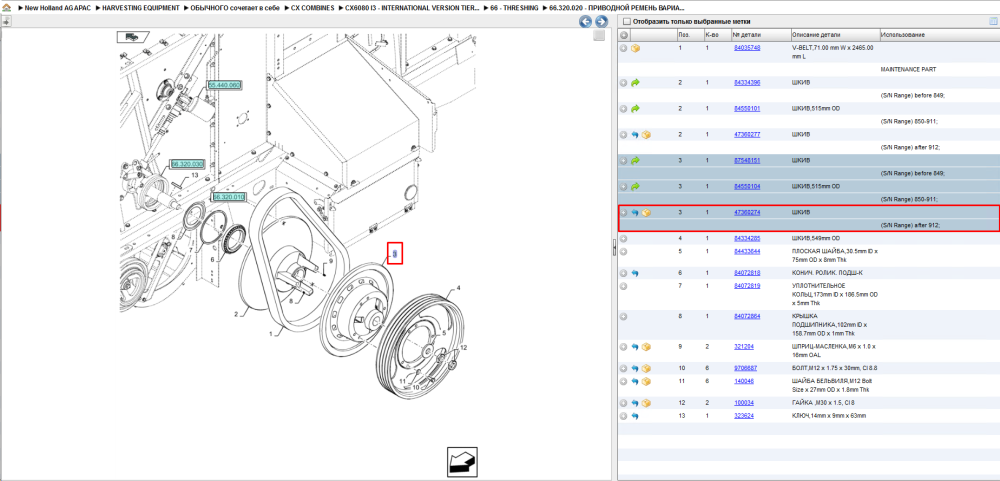The image size is (1000, 481).
Task: Click the splitter handle between diagram and parts list
Action: tap(614, 248)
